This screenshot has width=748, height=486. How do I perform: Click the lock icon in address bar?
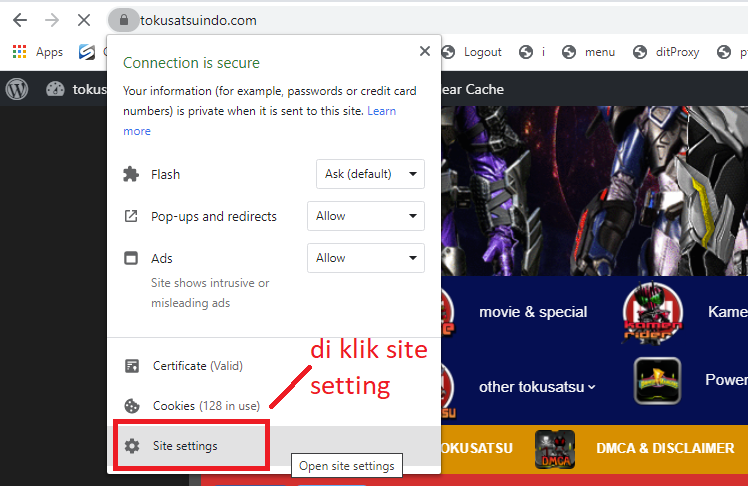pyautogui.click(x=123, y=20)
